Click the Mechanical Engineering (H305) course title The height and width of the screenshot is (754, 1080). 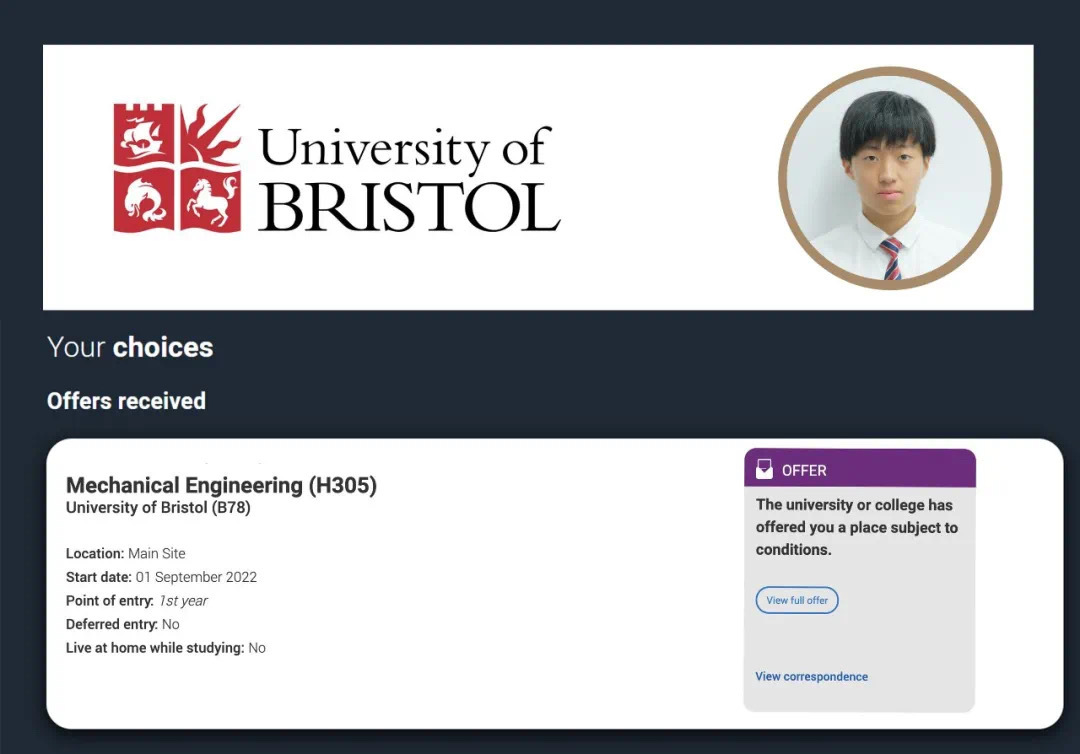pyautogui.click(x=221, y=485)
